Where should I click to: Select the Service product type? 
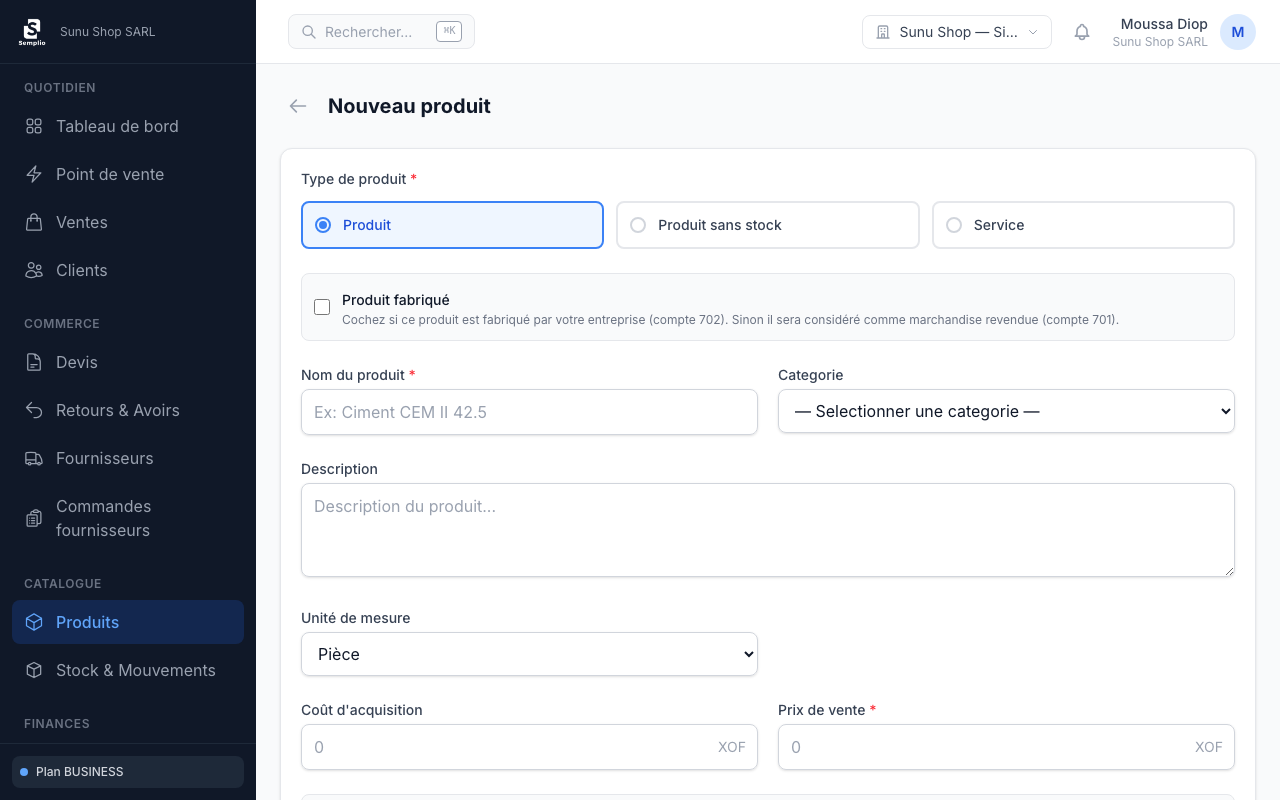954,225
